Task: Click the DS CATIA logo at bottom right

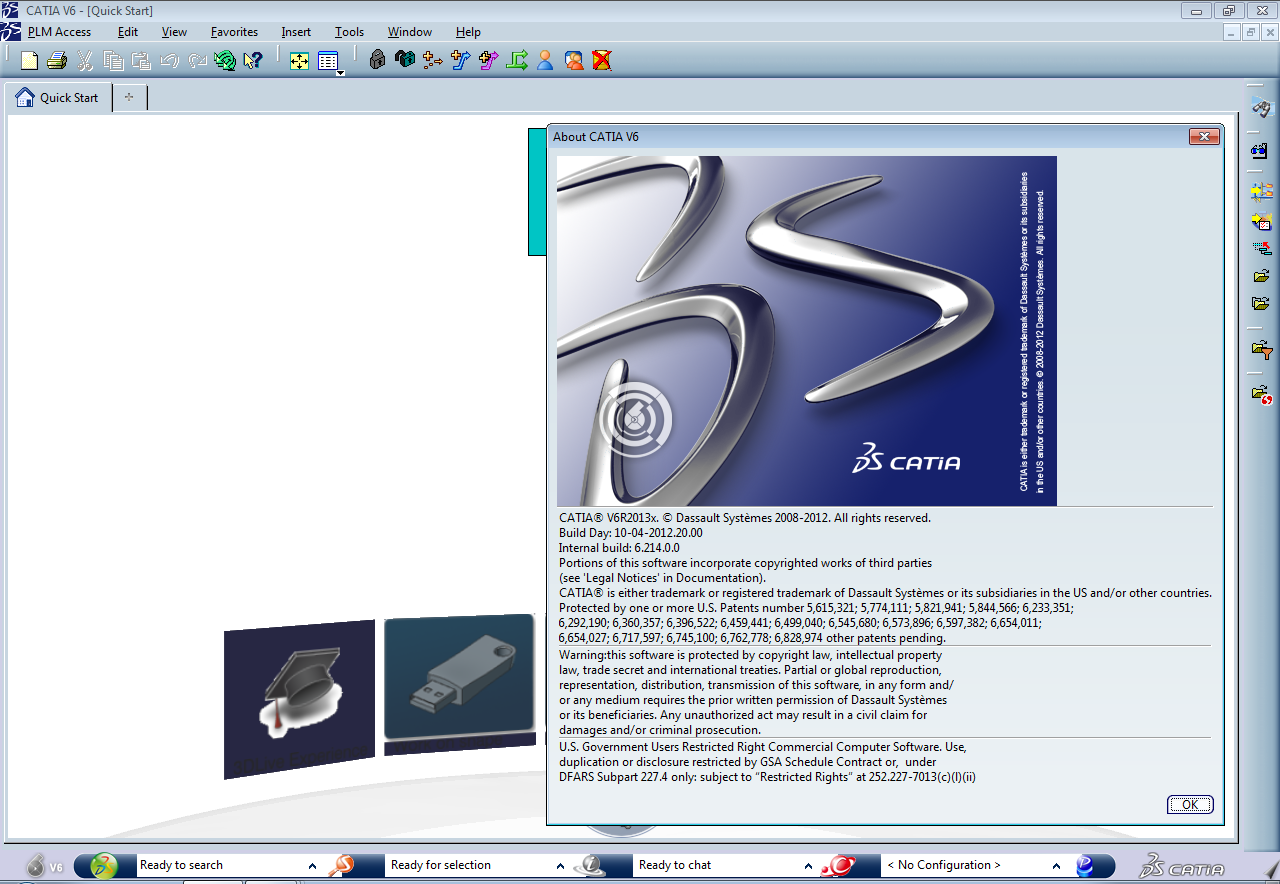Action: pos(1182,866)
